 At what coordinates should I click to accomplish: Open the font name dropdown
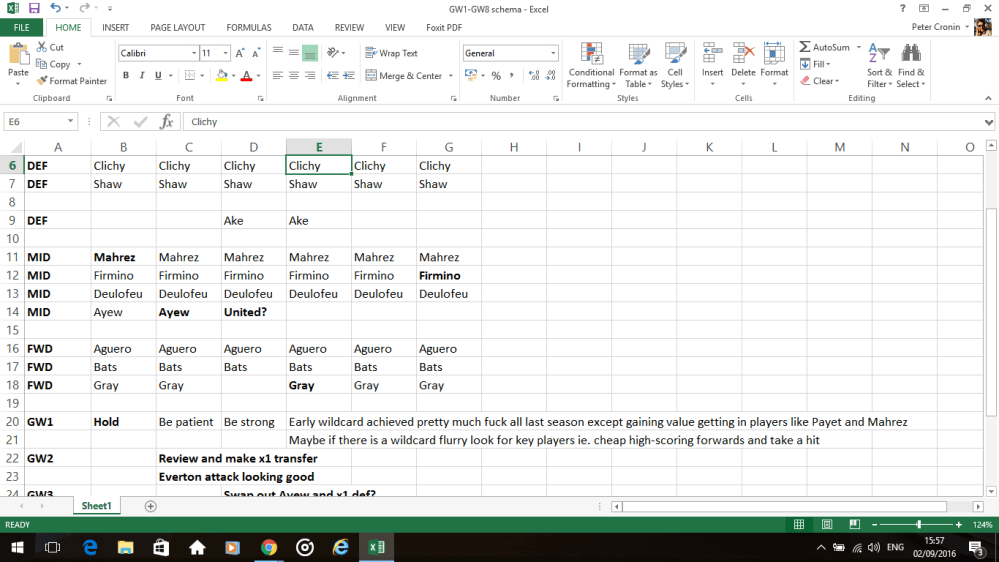(x=193, y=53)
